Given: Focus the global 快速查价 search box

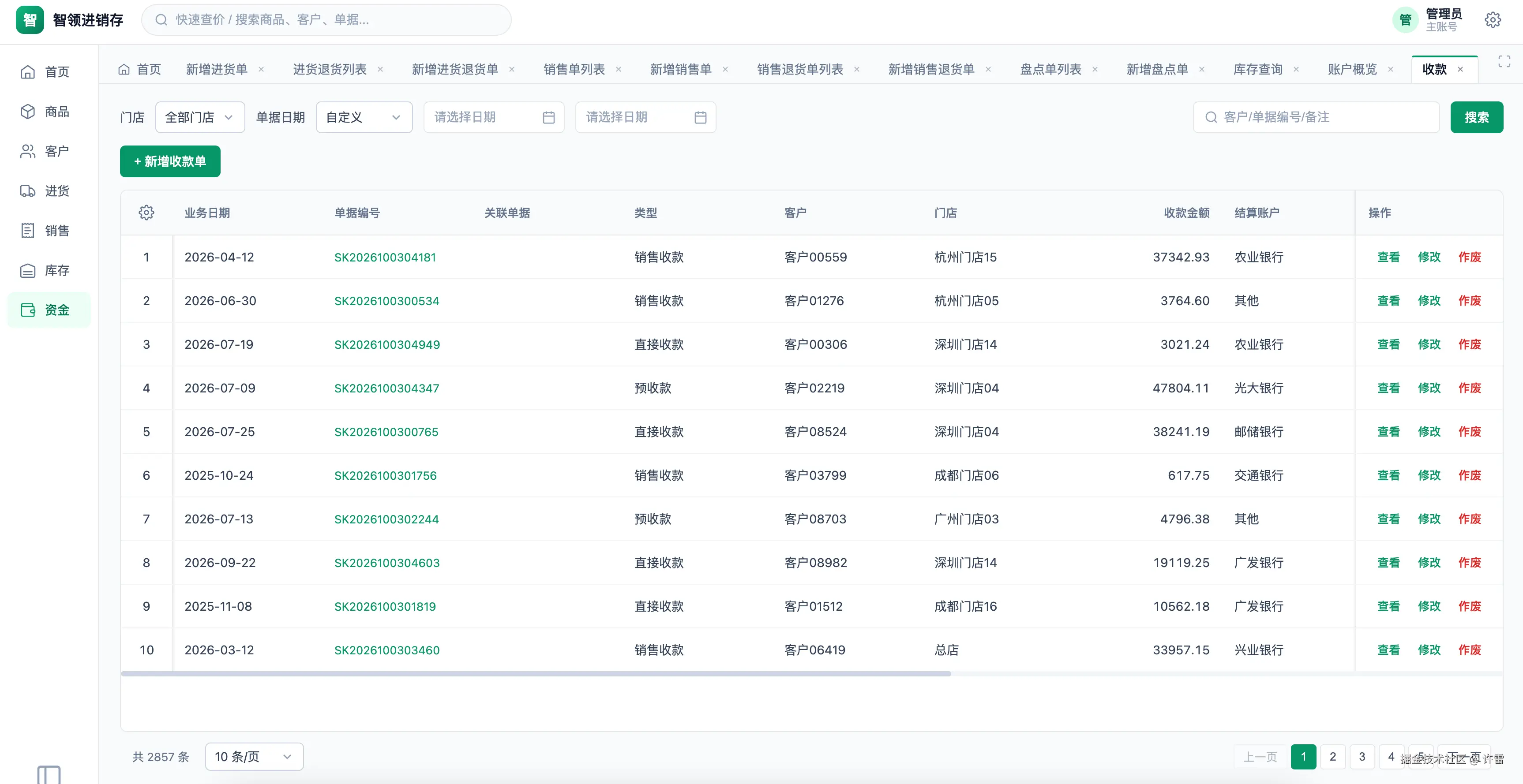Looking at the screenshot, I should (326, 20).
